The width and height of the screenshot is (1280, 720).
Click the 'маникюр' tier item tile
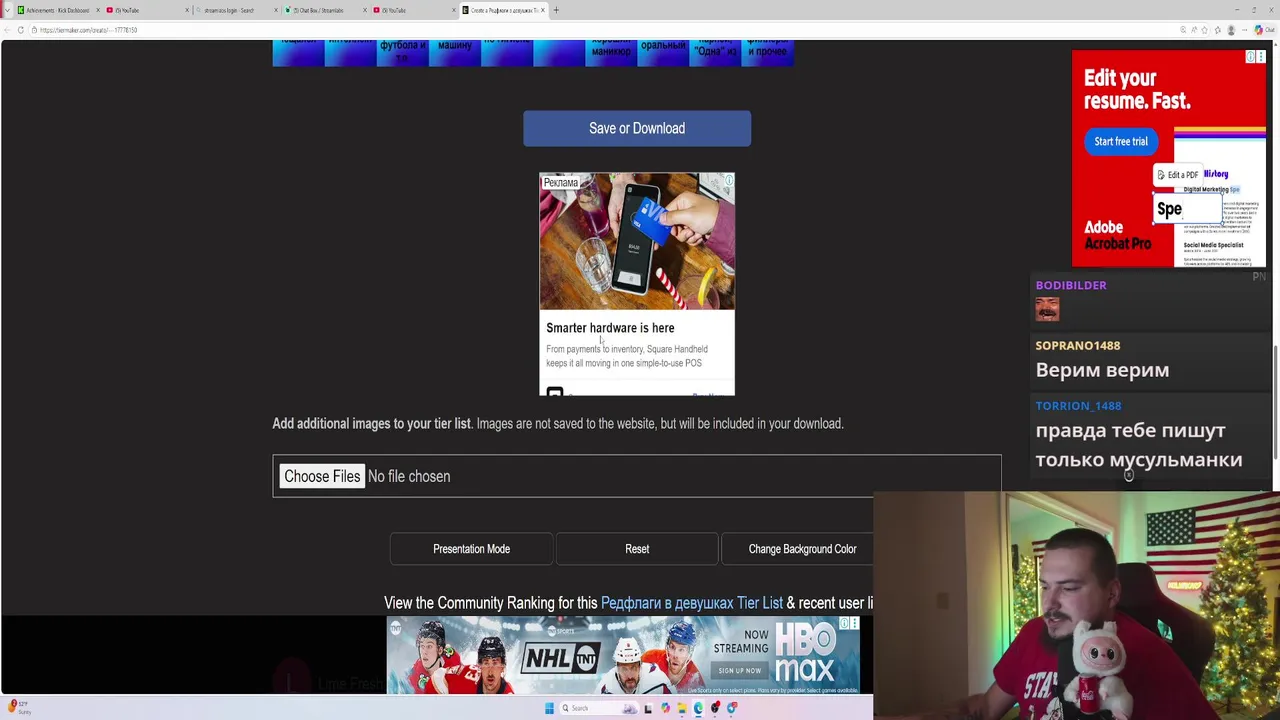click(611, 53)
